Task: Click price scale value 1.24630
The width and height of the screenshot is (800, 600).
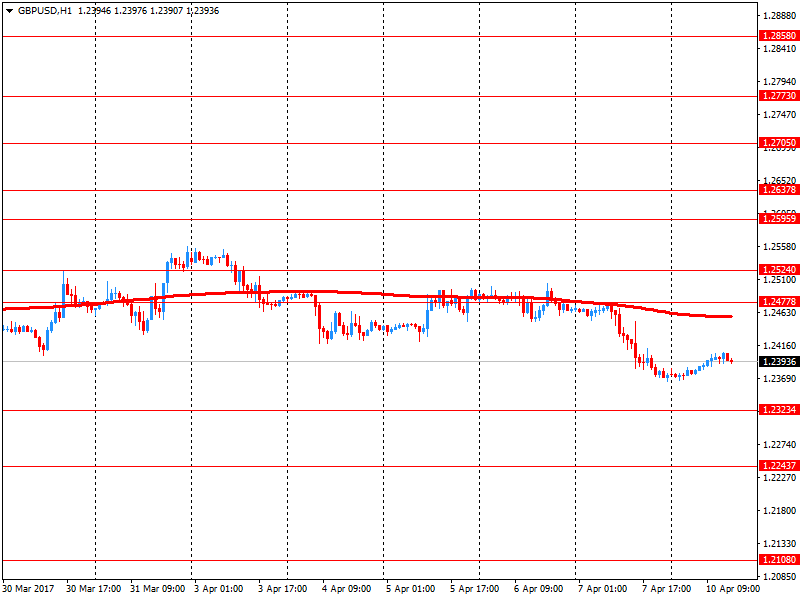Action: (x=779, y=313)
